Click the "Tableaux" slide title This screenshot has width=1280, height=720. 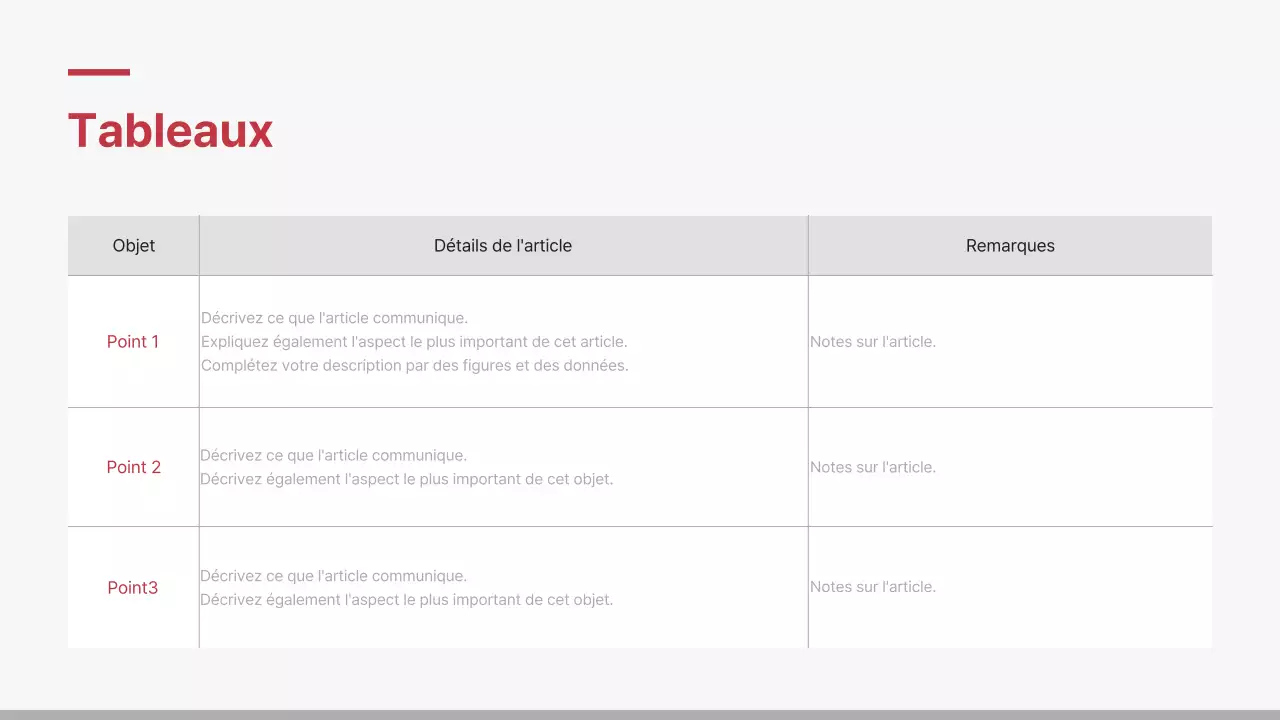click(x=170, y=131)
